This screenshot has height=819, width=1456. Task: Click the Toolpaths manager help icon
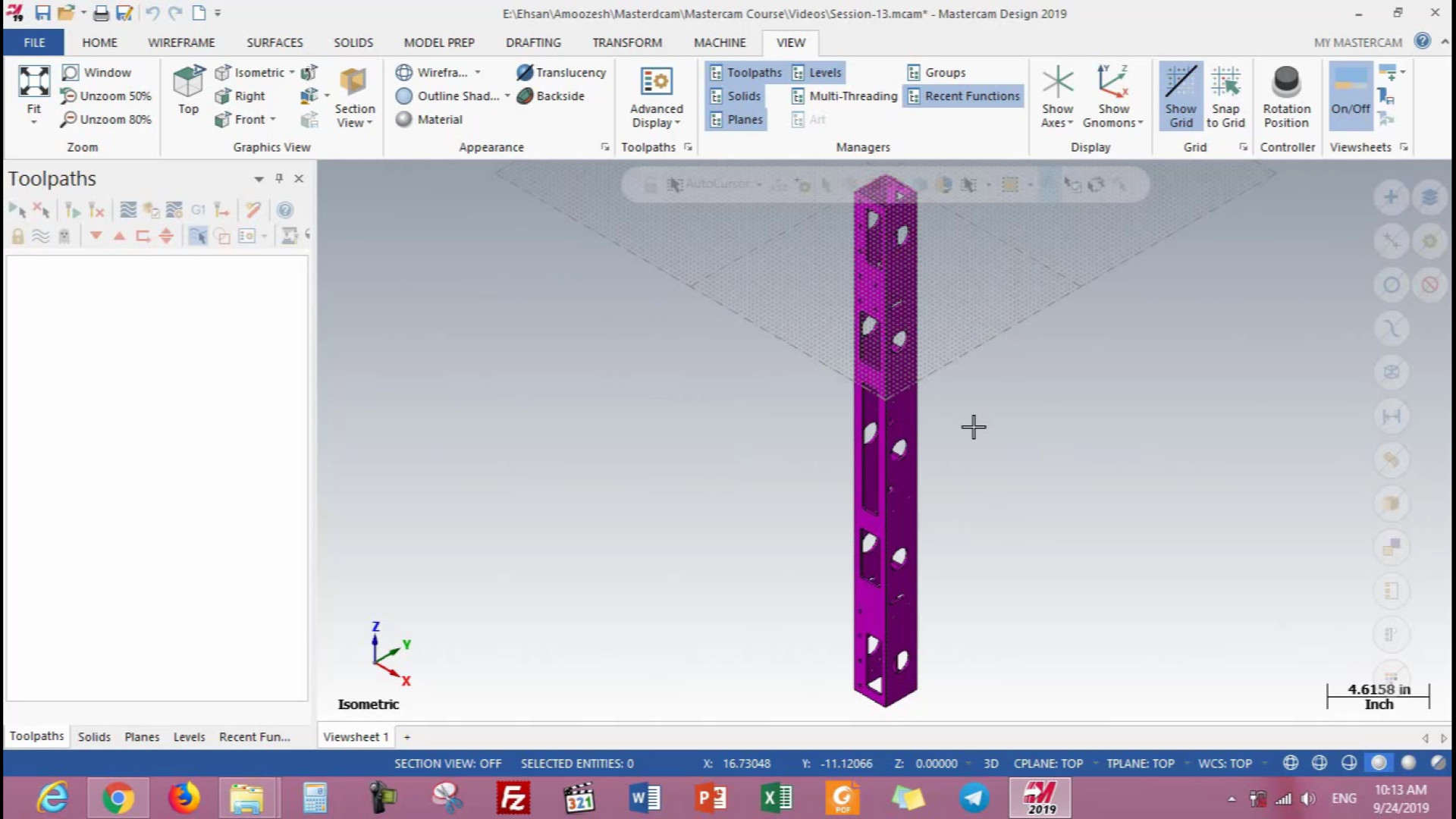(284, 210)
